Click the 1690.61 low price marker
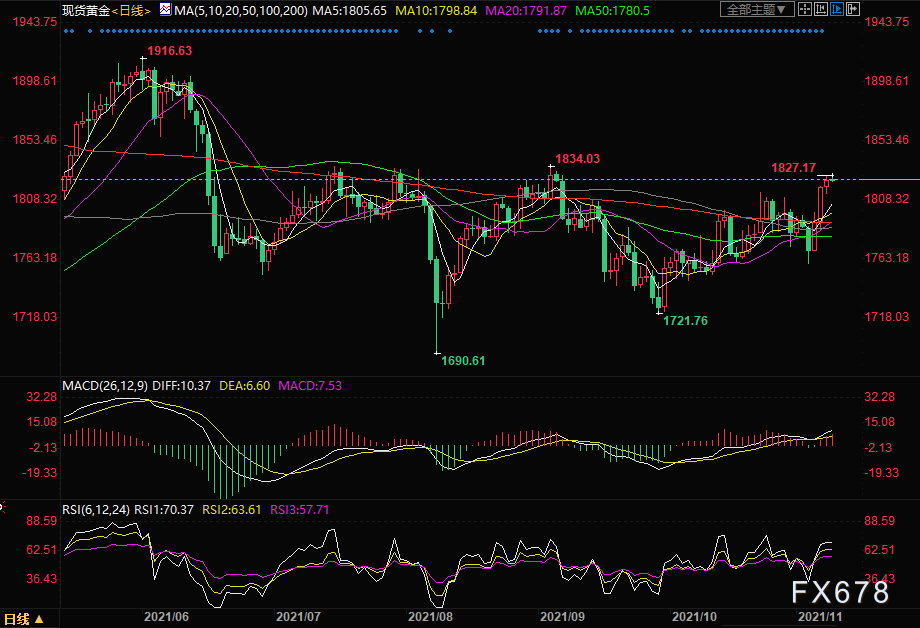Image resolution: width=920 pixels, height=628 pixels. [x=463, y=360]
